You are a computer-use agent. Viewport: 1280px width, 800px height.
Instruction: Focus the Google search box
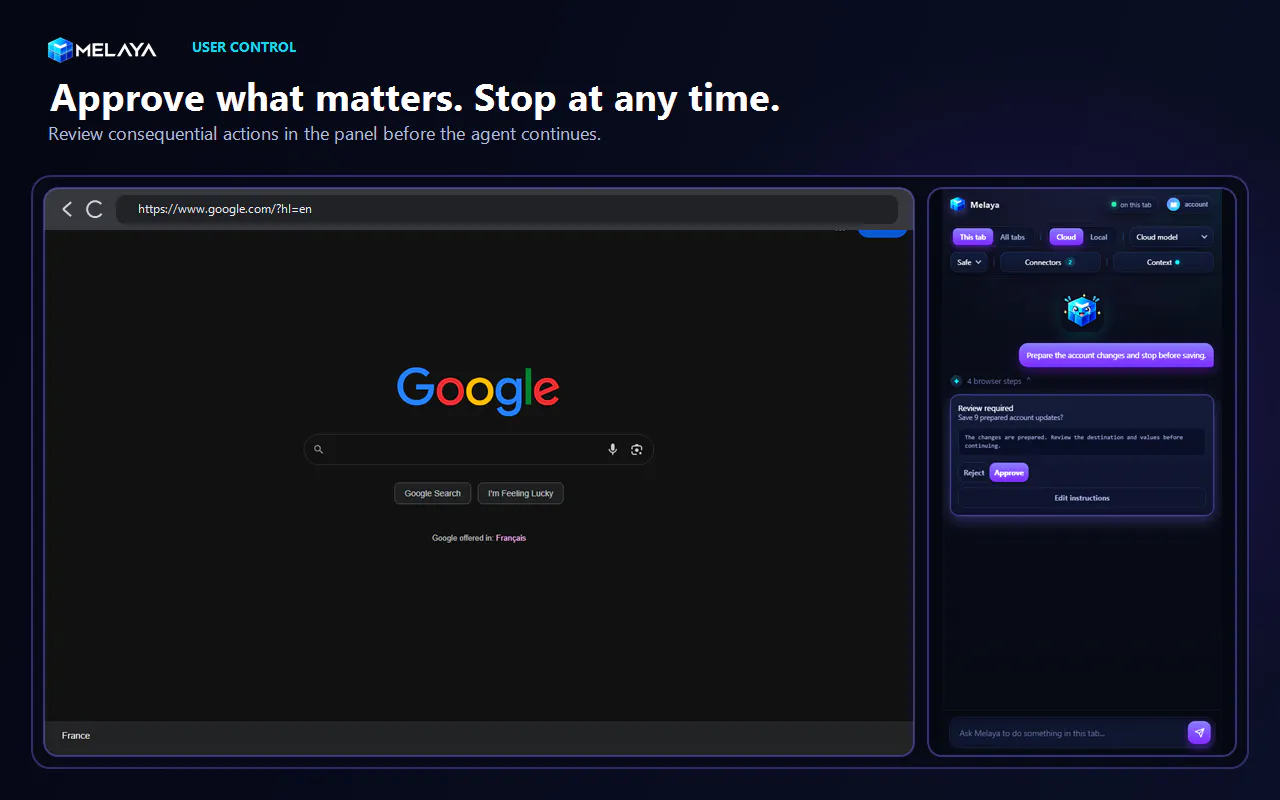tap(478, 449)
